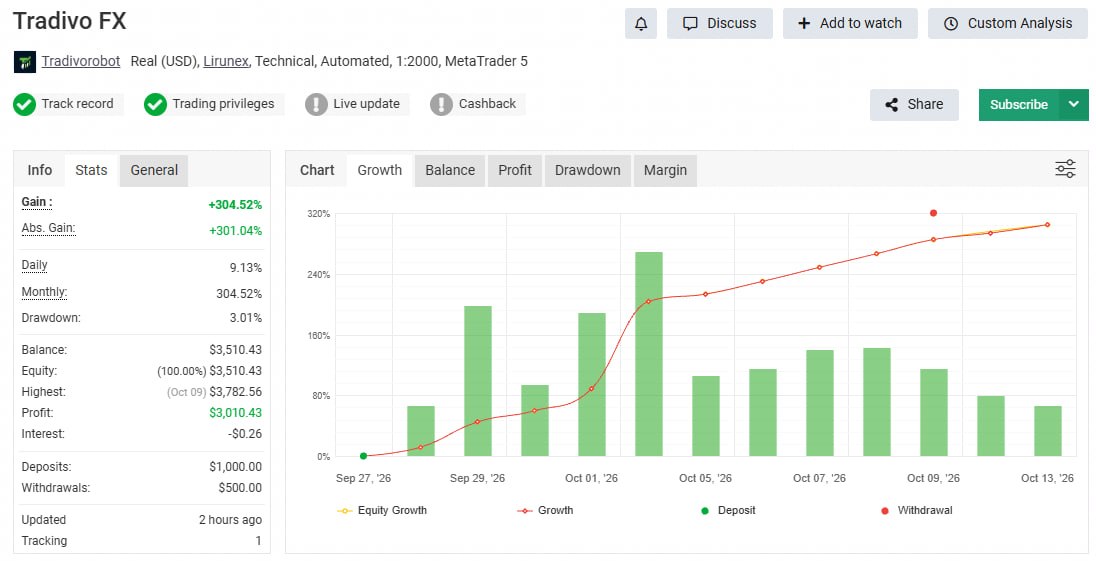
Task: Switch to the General tab
Action: click(x=154, y=170)
